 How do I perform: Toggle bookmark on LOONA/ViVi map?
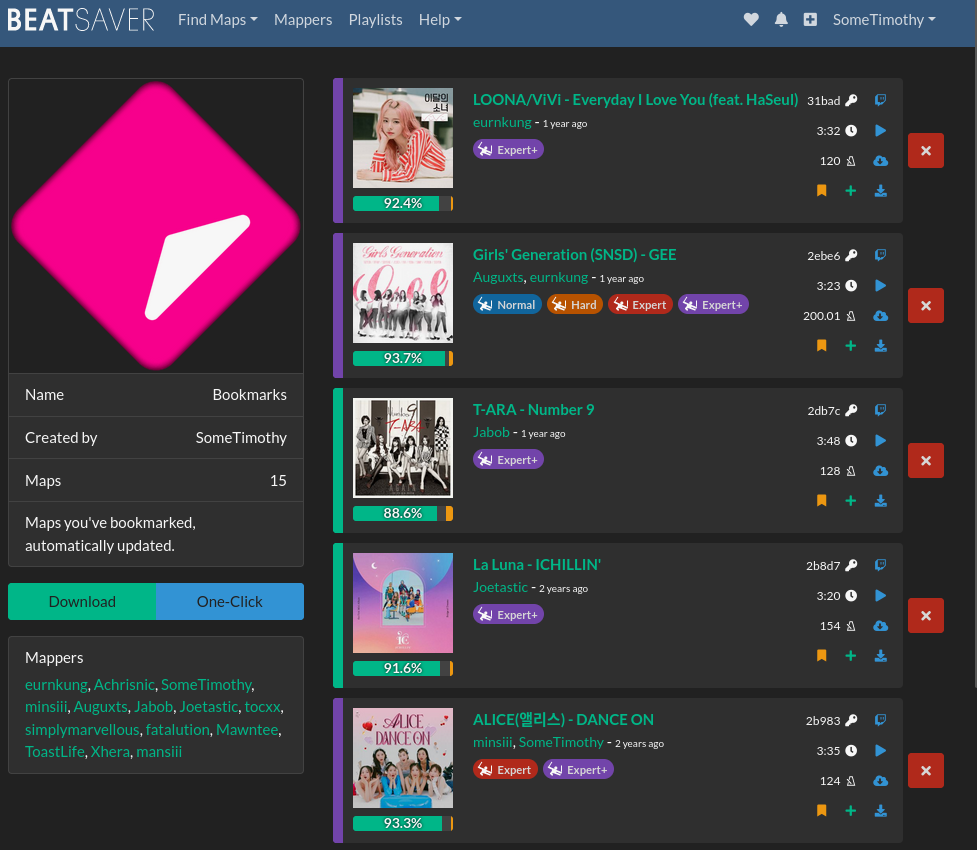tap(822, 191)
